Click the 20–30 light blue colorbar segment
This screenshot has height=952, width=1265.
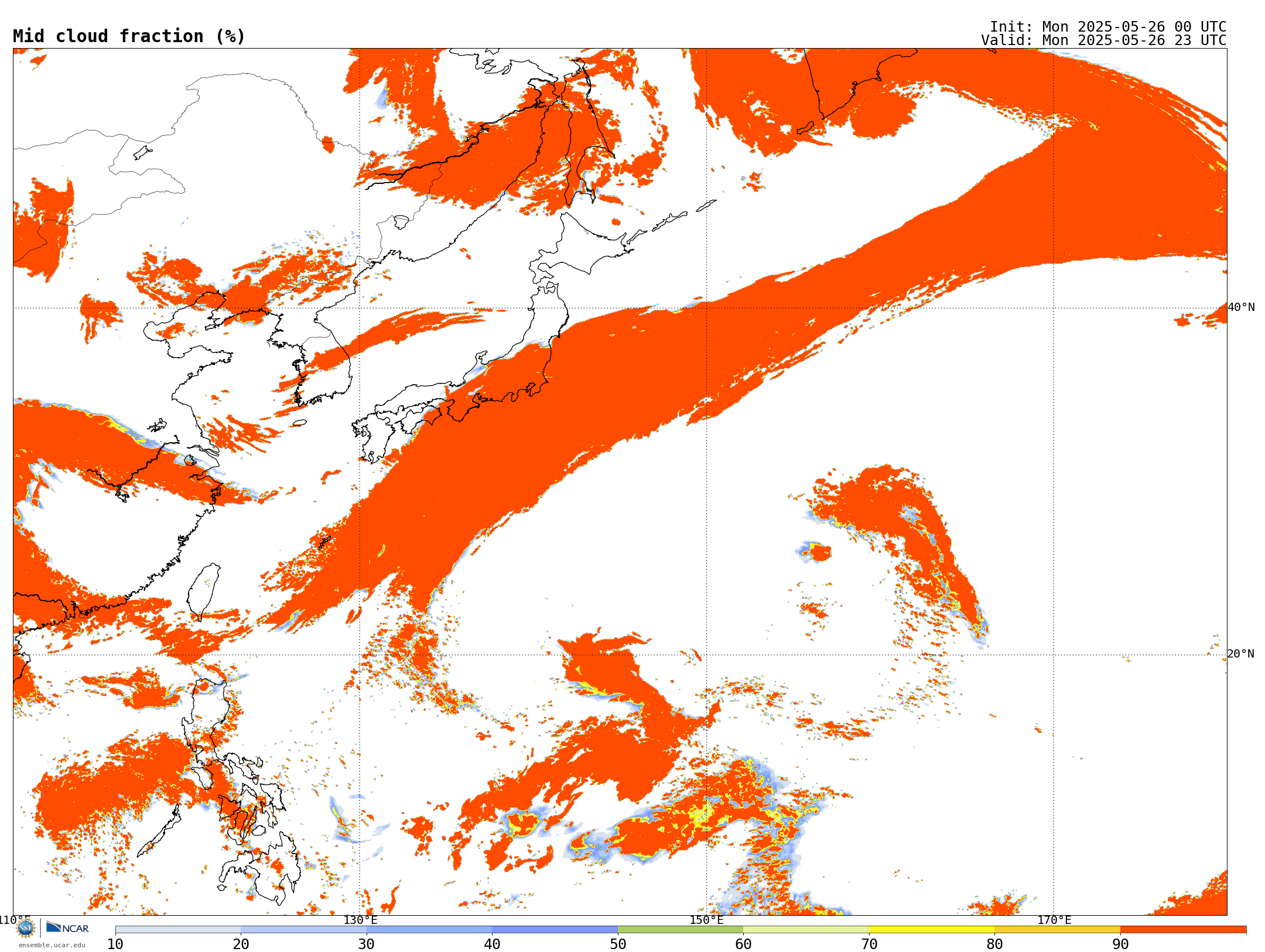click(303, 930)
